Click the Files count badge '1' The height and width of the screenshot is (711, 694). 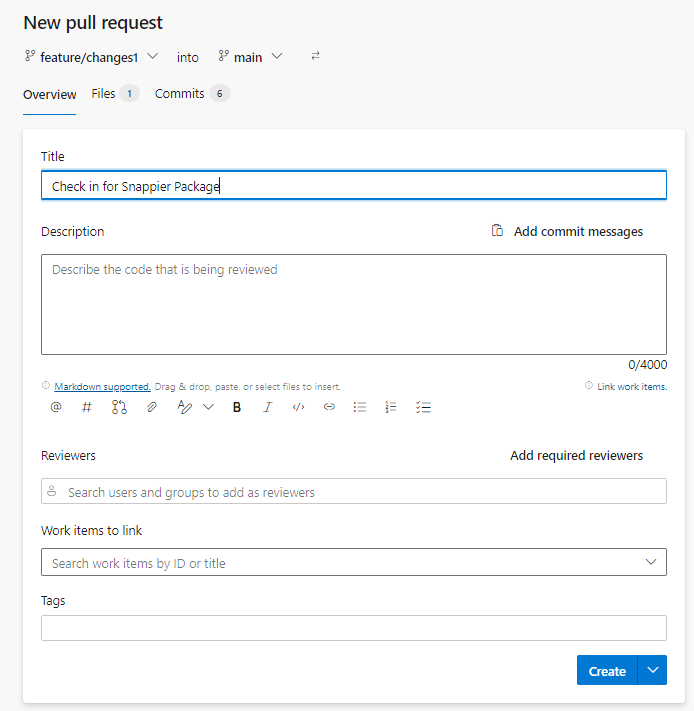click(129, 93)
